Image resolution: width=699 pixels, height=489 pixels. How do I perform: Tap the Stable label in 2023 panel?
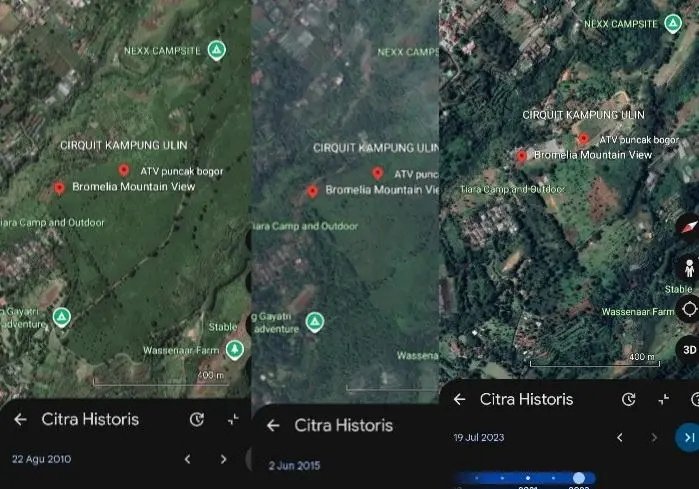coord(678,289)
